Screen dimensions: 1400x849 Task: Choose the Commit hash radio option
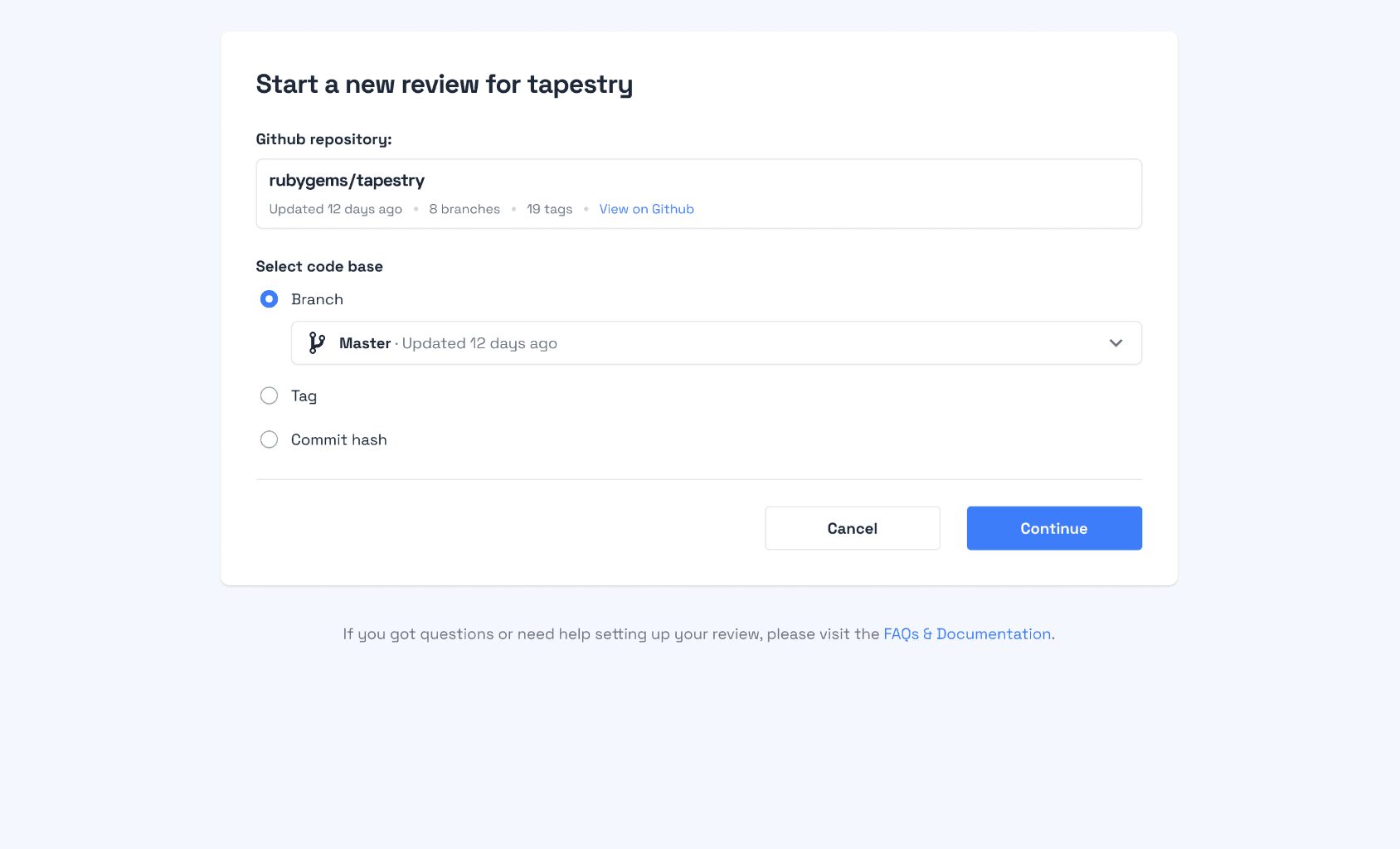click(x=269, y=439)
